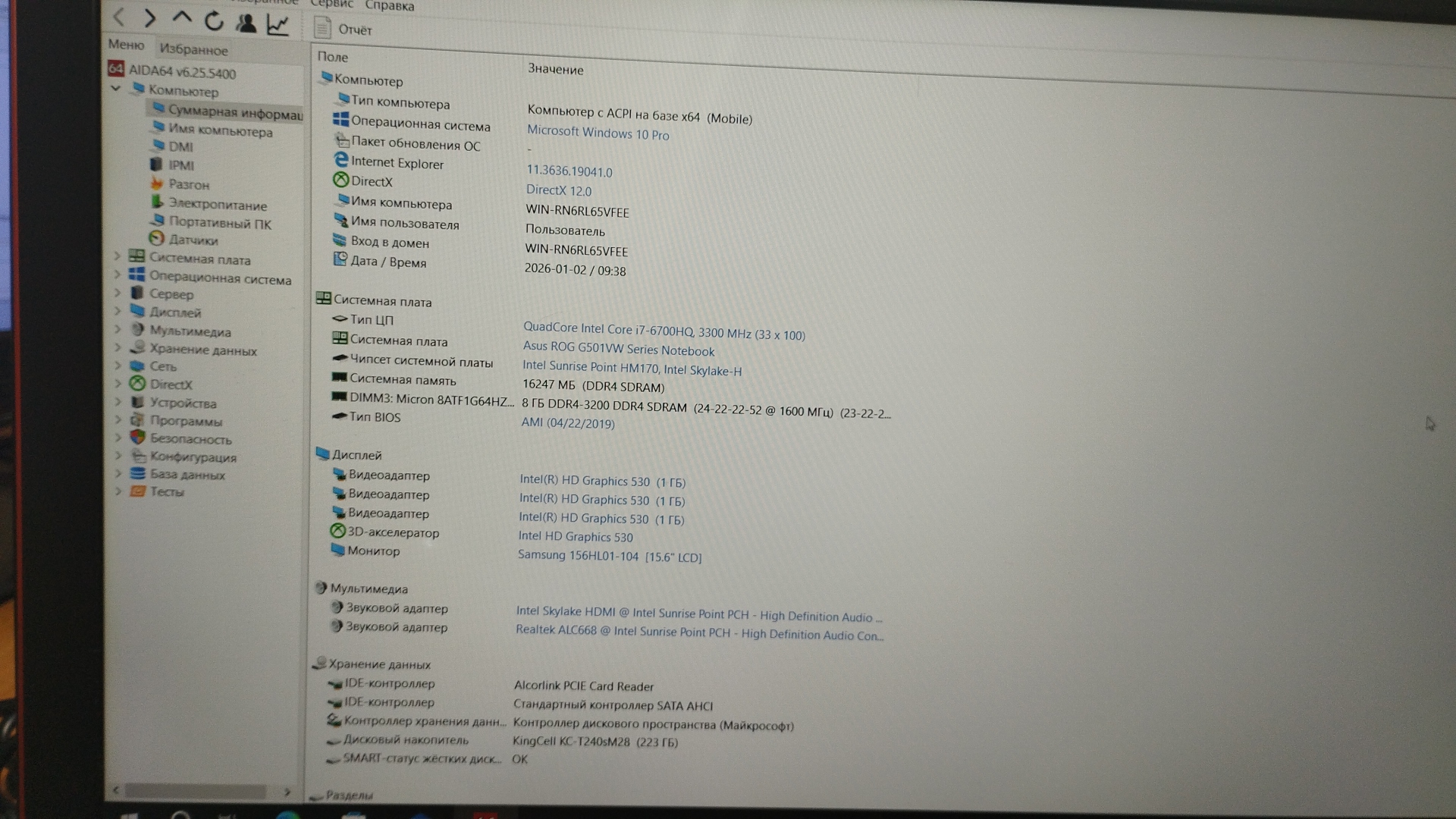1456x819 pixels.
Task: Switch to the Меню tab
Action: pos(126,45)
